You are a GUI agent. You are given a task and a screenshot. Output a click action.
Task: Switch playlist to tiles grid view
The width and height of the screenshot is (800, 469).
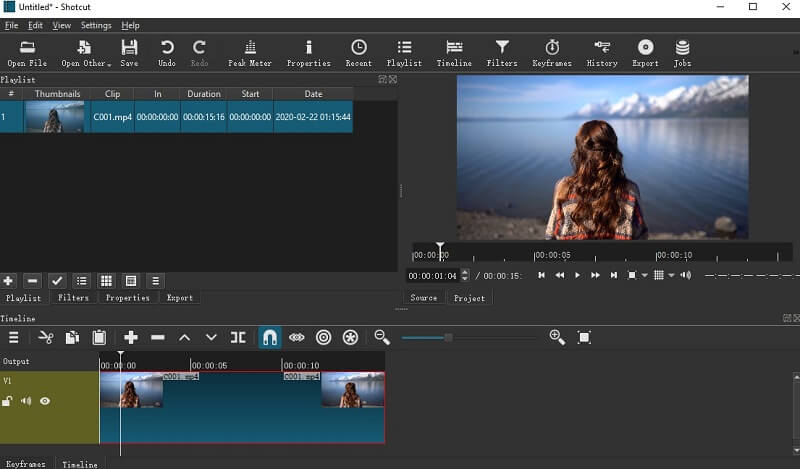[106, 281]
